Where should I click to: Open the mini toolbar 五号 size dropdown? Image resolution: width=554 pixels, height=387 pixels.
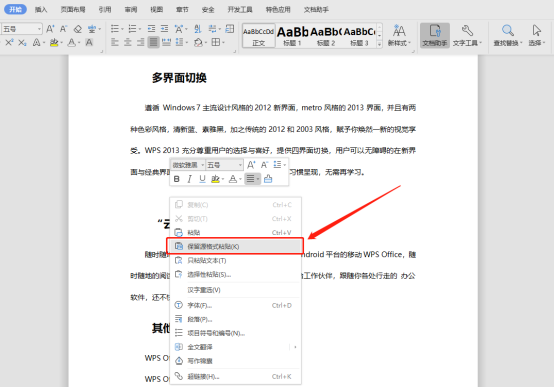240,165
